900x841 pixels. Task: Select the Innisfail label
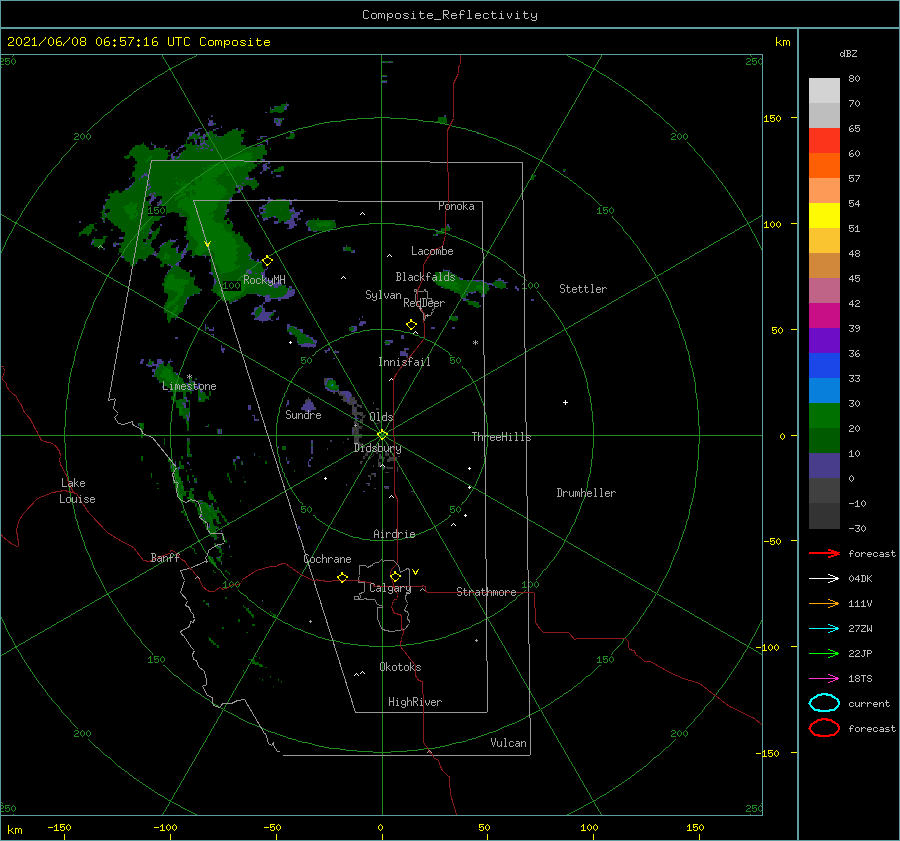tap(404, 362)
